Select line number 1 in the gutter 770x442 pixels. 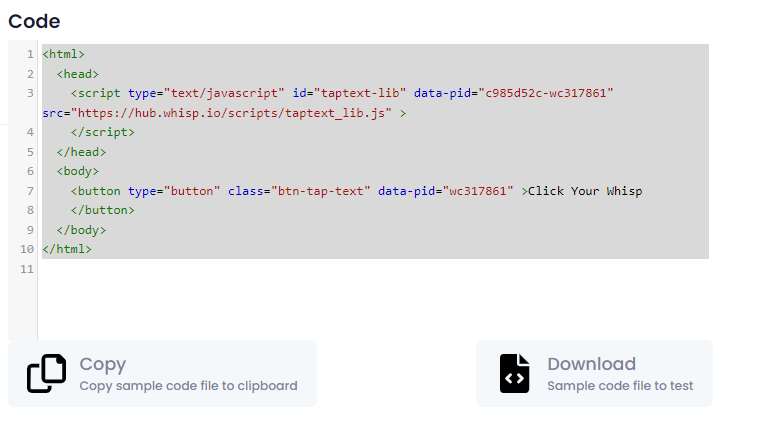(x=30, y=54)
